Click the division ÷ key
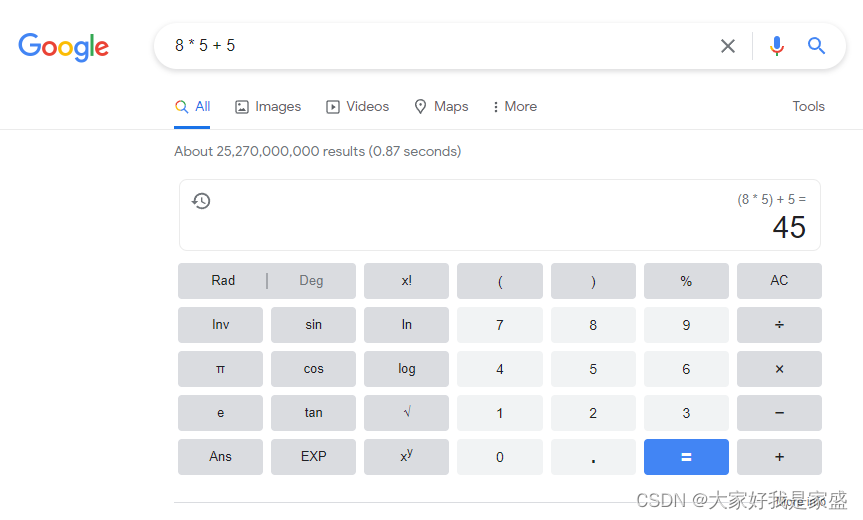This screenshot has width=863, height=520. (x=779, y=325)
